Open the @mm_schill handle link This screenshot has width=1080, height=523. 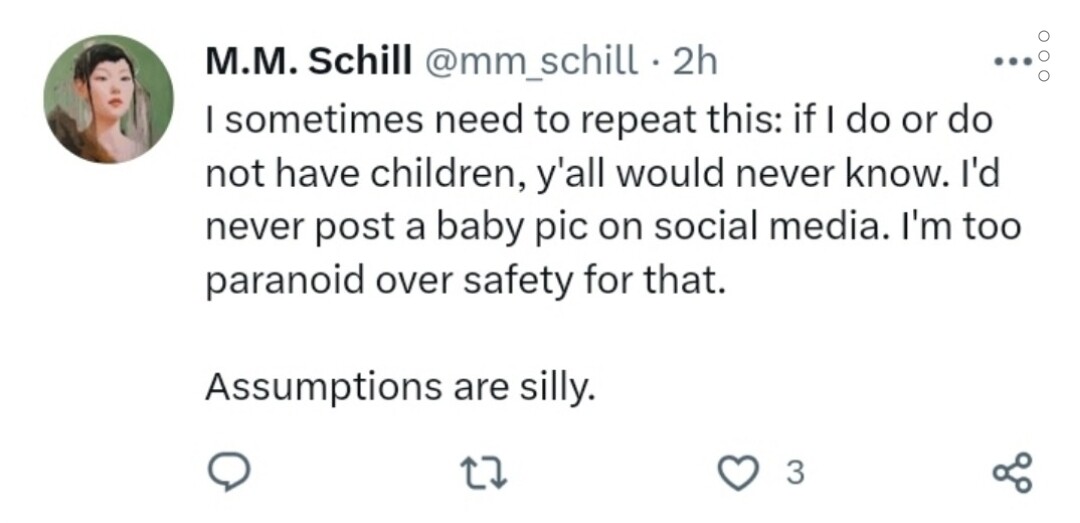(x=533, y=62)
